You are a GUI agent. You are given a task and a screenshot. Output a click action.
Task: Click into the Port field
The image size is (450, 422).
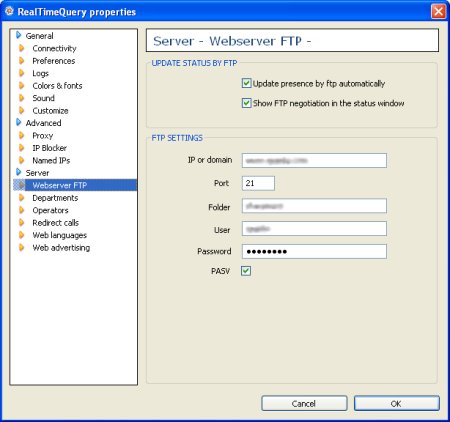(x=258, y=183)
